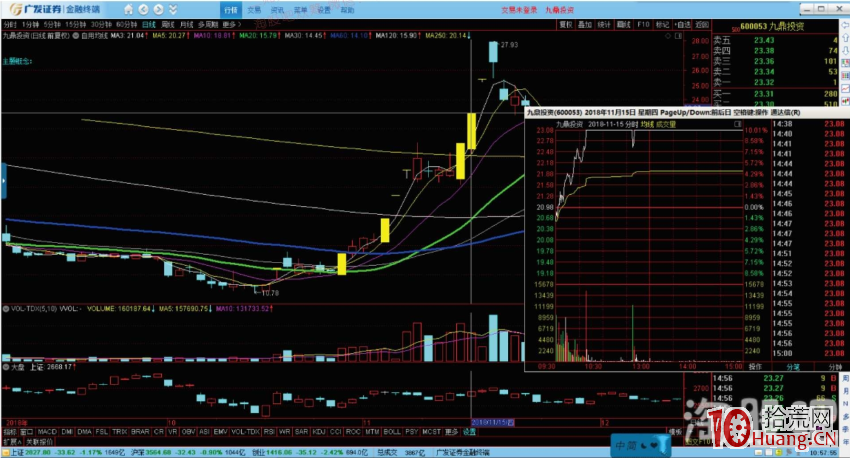Open indicator 设置 settings
The width and height of the screenshot is (850, 458).
469,431
